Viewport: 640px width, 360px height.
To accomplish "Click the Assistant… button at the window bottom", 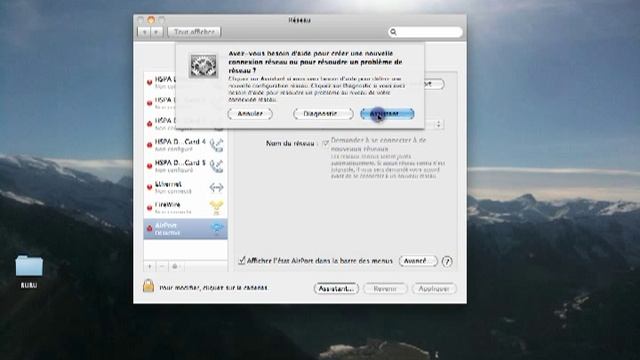I will click(336, 289).
